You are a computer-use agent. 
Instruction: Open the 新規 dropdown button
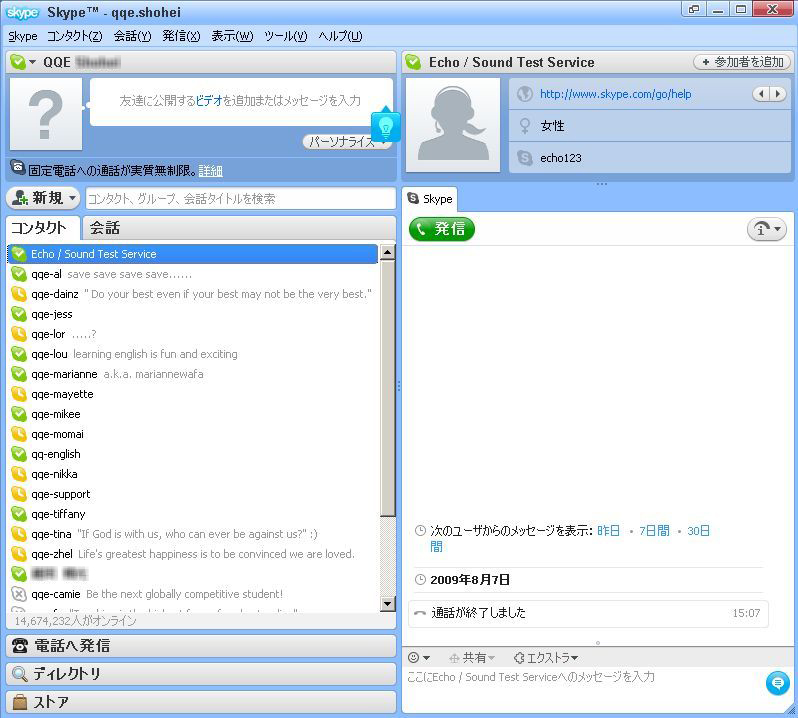[x=43, y=198]
